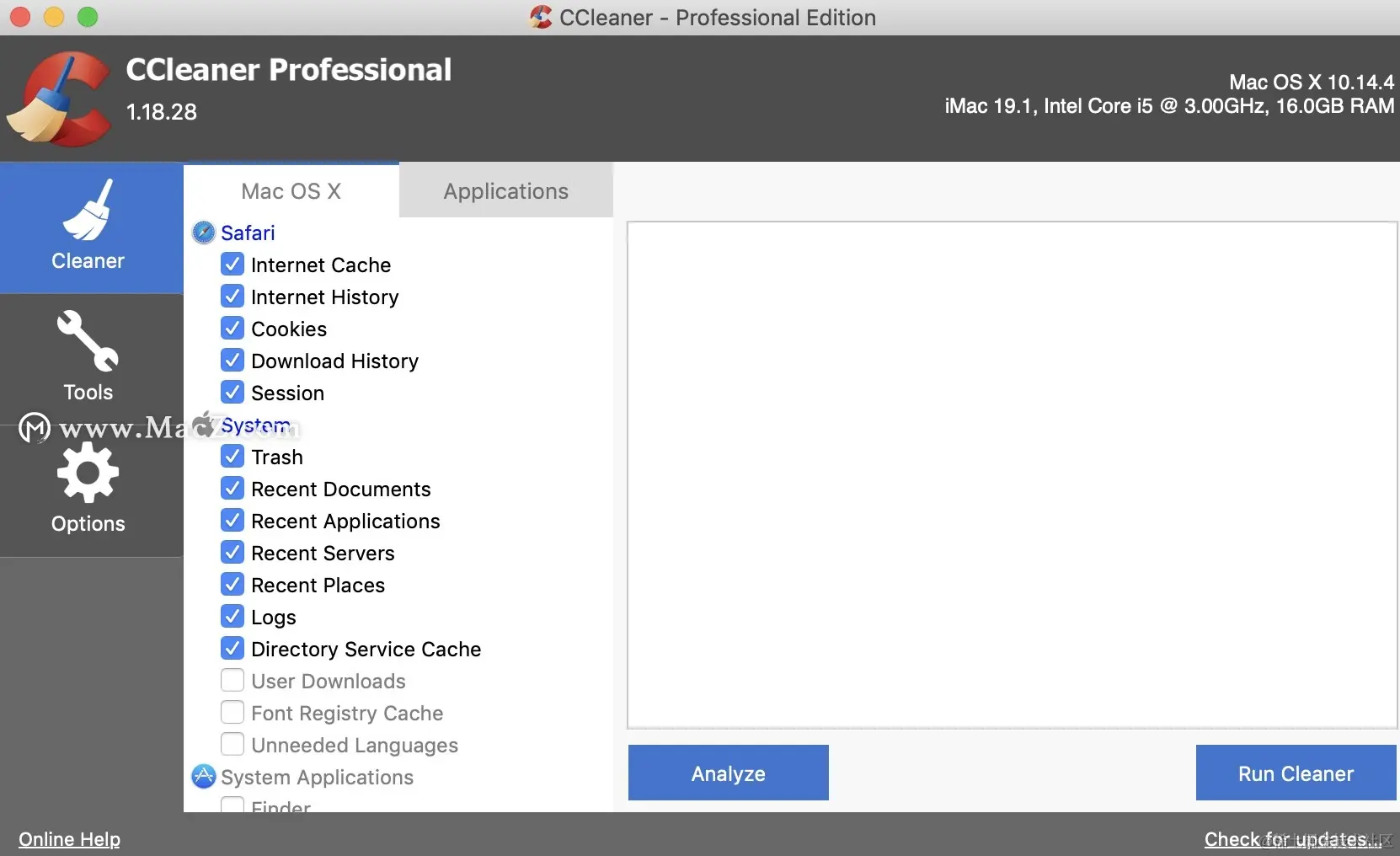The width and height of the screenshot is (1400, 856).
Task: Switch to the Mac OS X tab
Action: [x=291, y=191]
